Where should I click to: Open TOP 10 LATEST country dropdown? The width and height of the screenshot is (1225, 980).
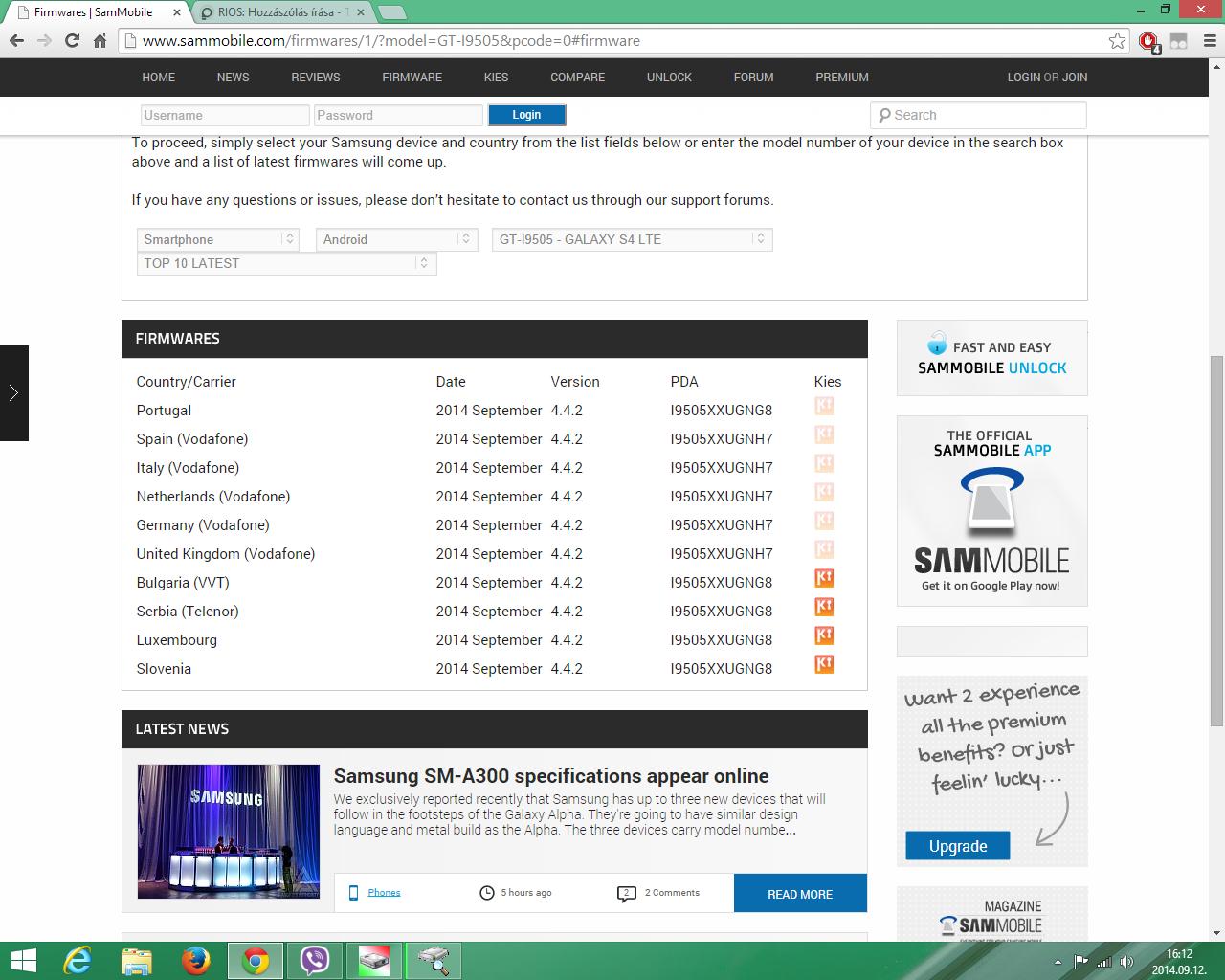pos(286,263)
